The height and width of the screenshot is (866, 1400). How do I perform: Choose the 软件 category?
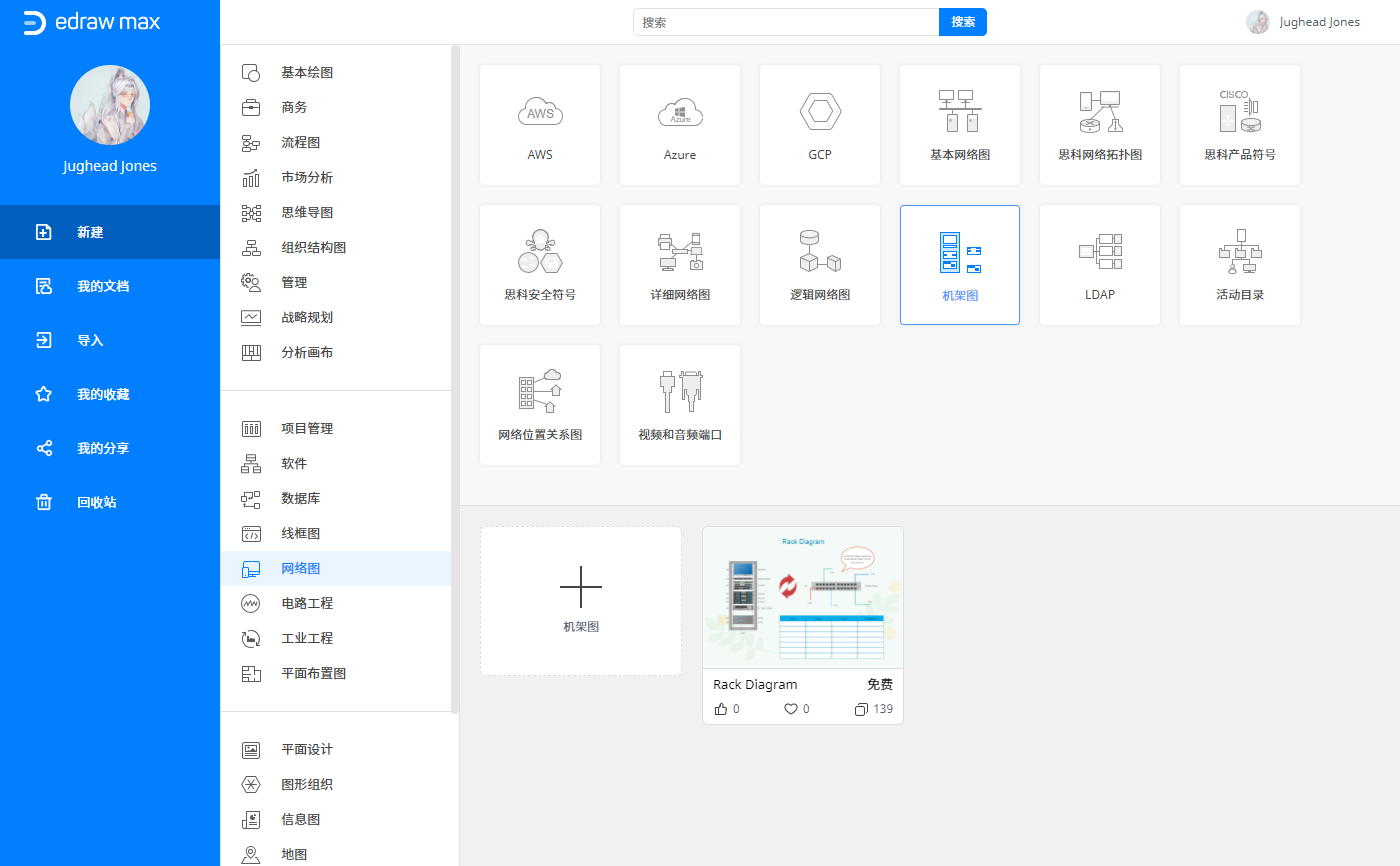coord(336,463)
